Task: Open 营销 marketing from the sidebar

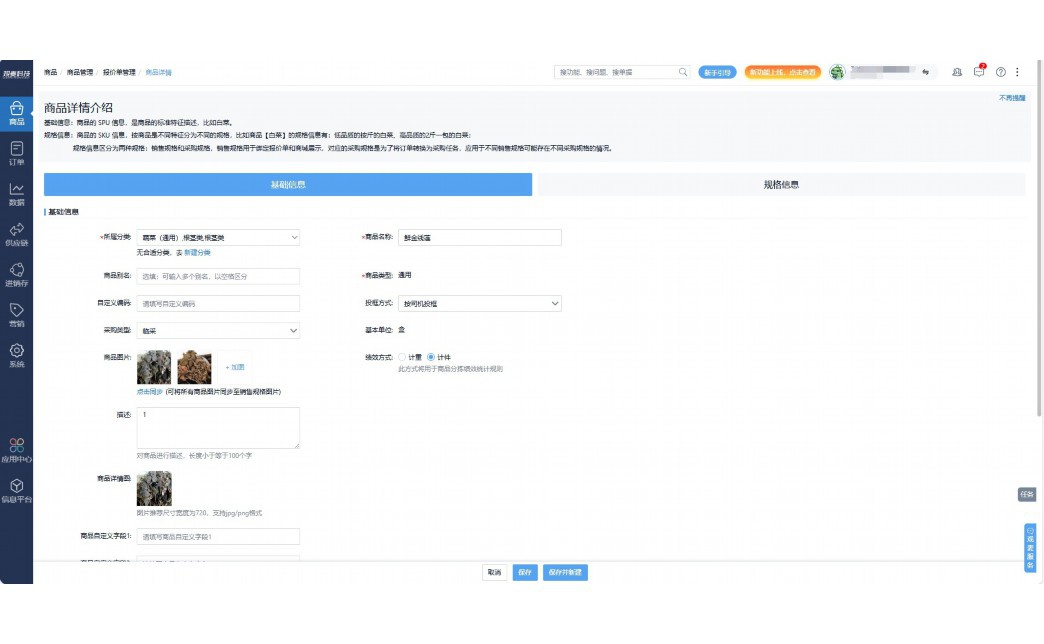Action: point(16,315)
